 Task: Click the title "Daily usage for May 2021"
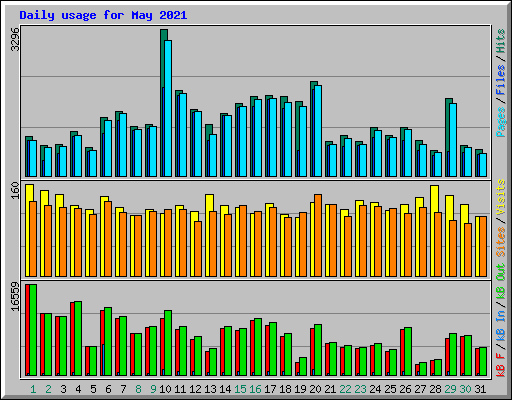click(103, 15)
